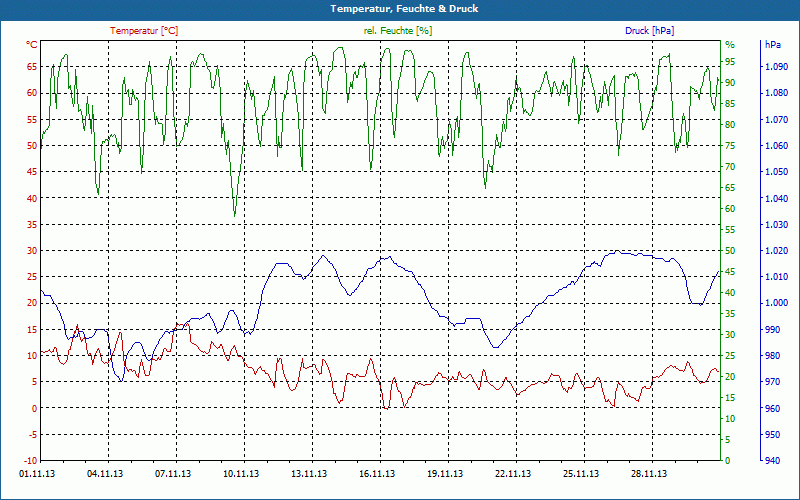
Task: Click pressure axis value '940'
Action: (x=773, y=461)
